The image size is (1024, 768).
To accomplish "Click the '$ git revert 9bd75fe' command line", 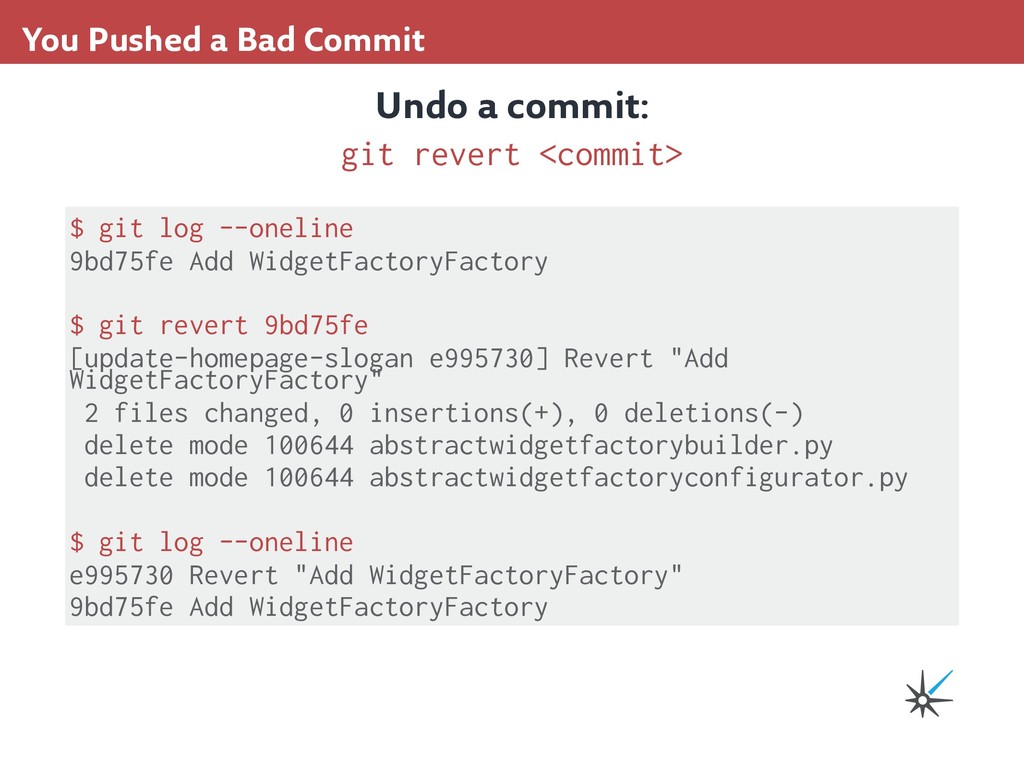I will (219, 325).
